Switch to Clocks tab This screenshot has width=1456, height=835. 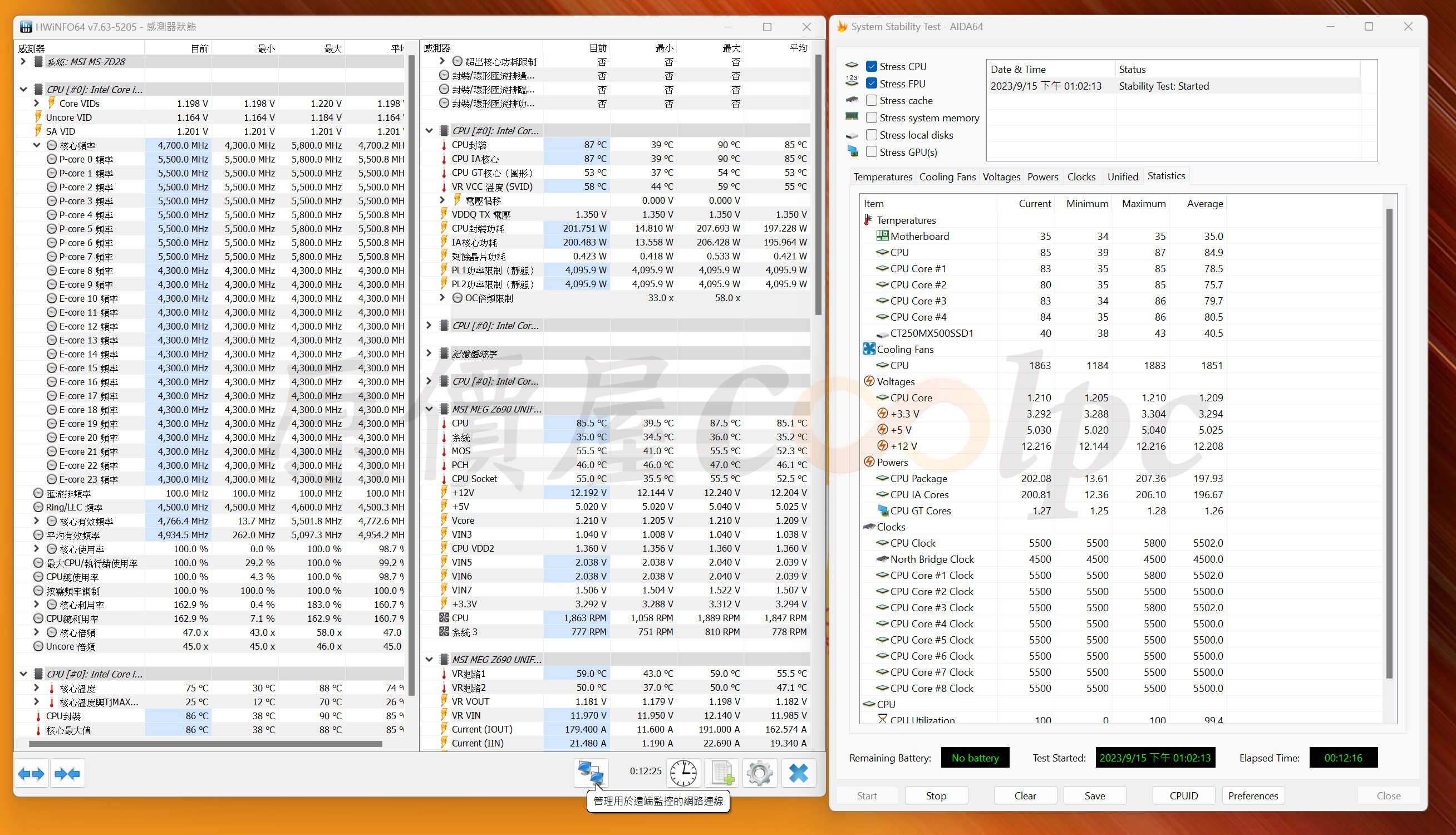click(1081, 176)
